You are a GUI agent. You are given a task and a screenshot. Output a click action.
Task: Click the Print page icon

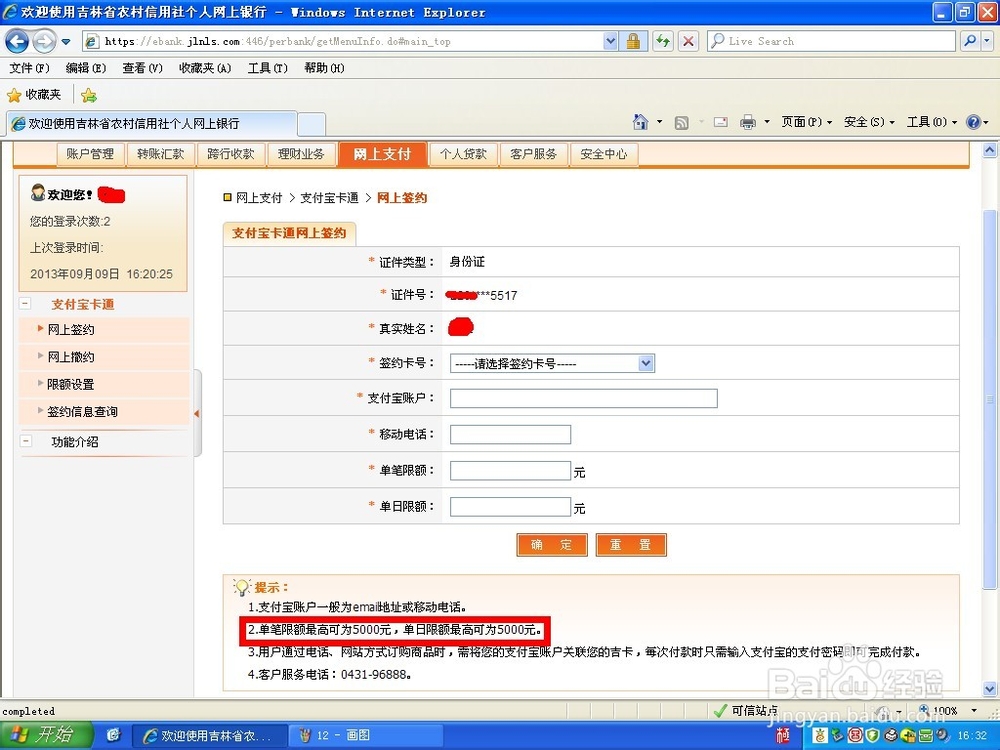pos(747,122)
